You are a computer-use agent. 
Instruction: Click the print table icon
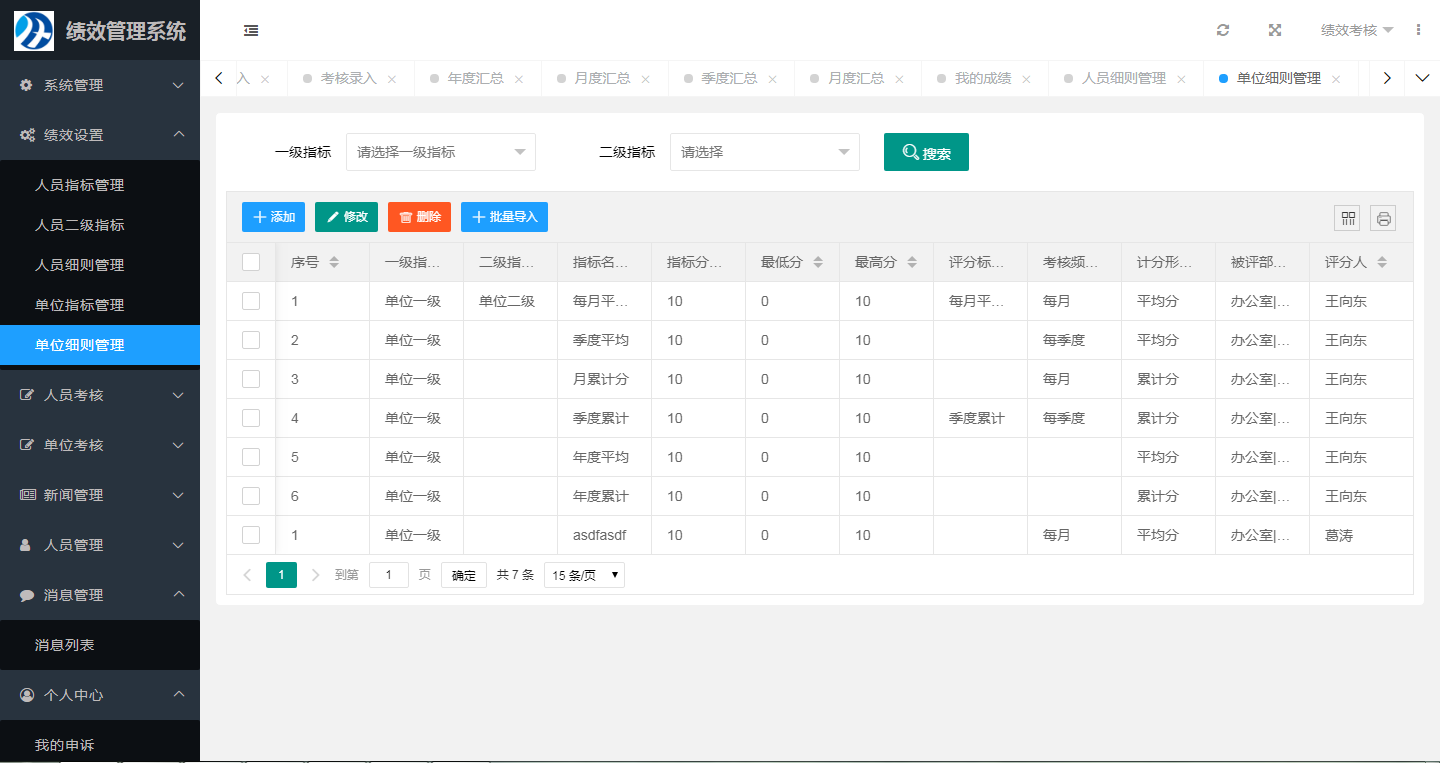pyautogui.click(x=1383, y=218)
